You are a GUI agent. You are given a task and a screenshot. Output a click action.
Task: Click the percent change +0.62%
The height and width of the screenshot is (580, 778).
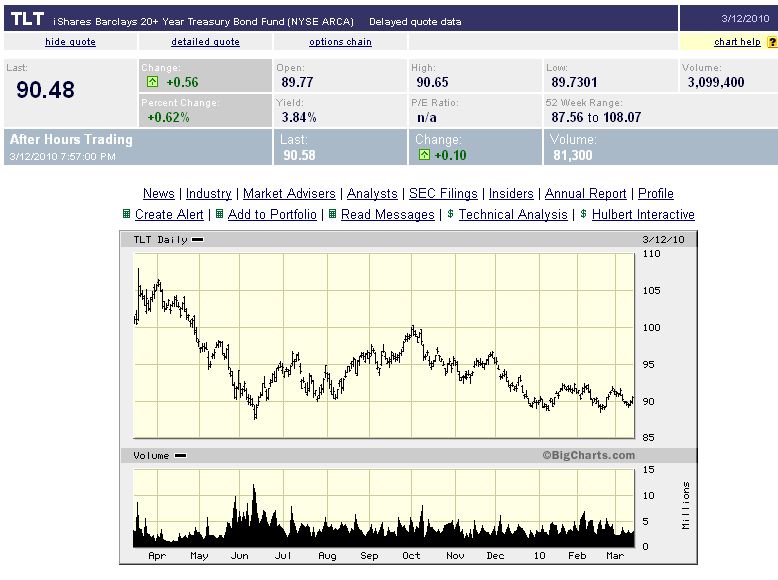(168, 118)
